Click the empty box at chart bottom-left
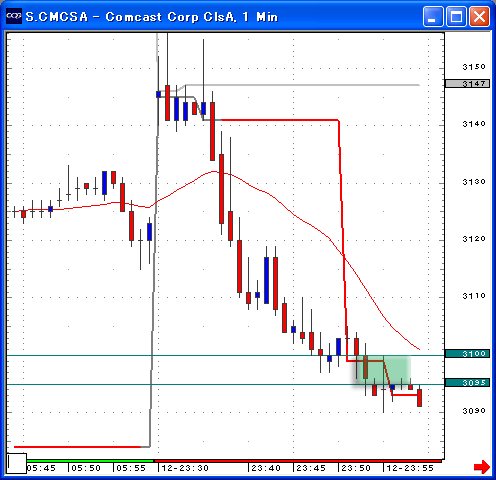496x480 pixels. pos(17,463)
